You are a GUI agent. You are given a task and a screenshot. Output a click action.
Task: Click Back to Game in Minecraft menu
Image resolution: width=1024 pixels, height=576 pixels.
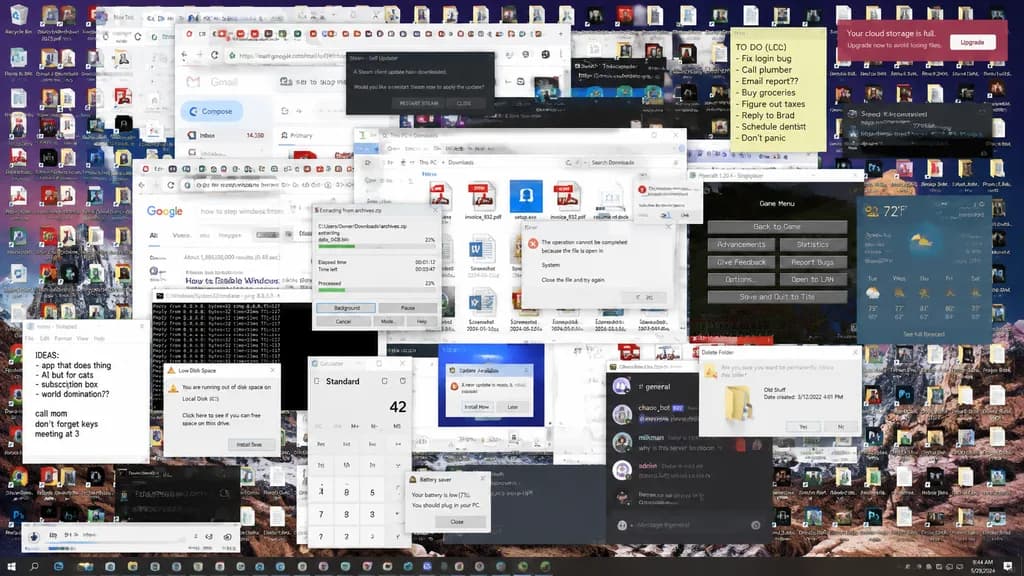pyautogui.click(x=776, y=227)
